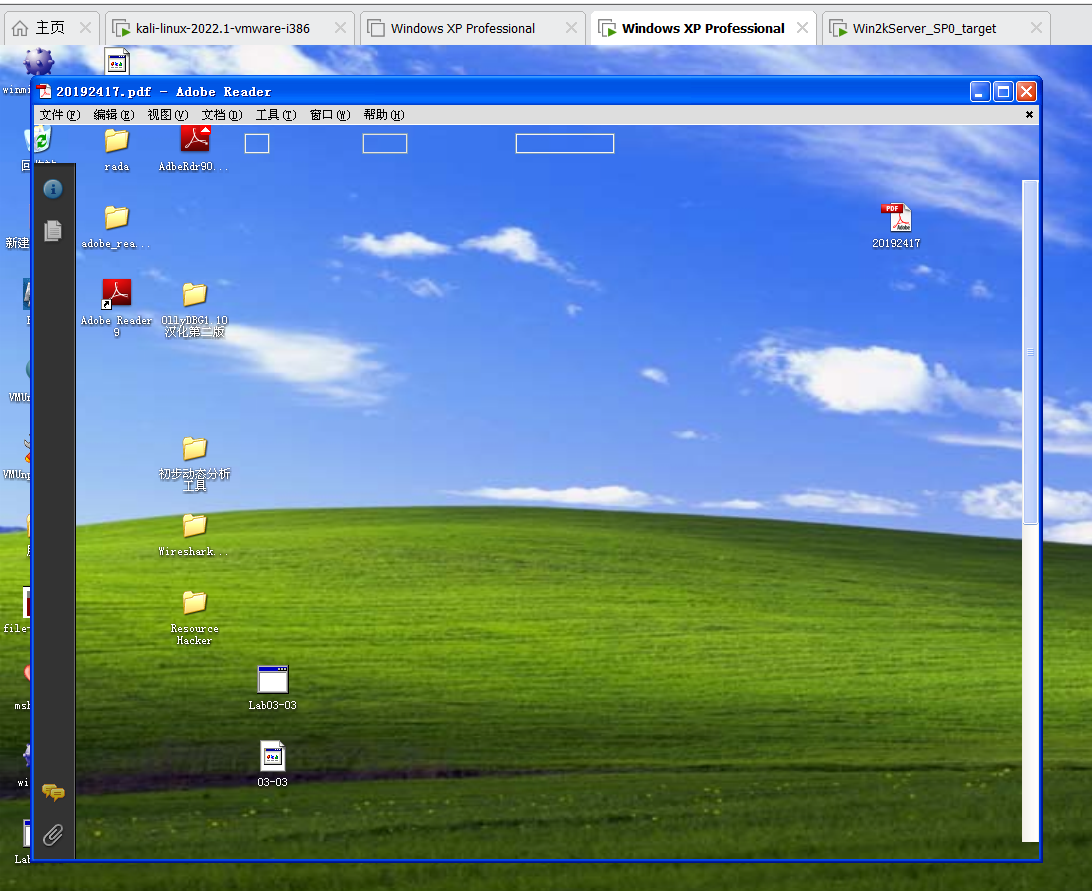Click the wide empty toolbar field
The image size is (1092, 891).
tap(565, 144)
